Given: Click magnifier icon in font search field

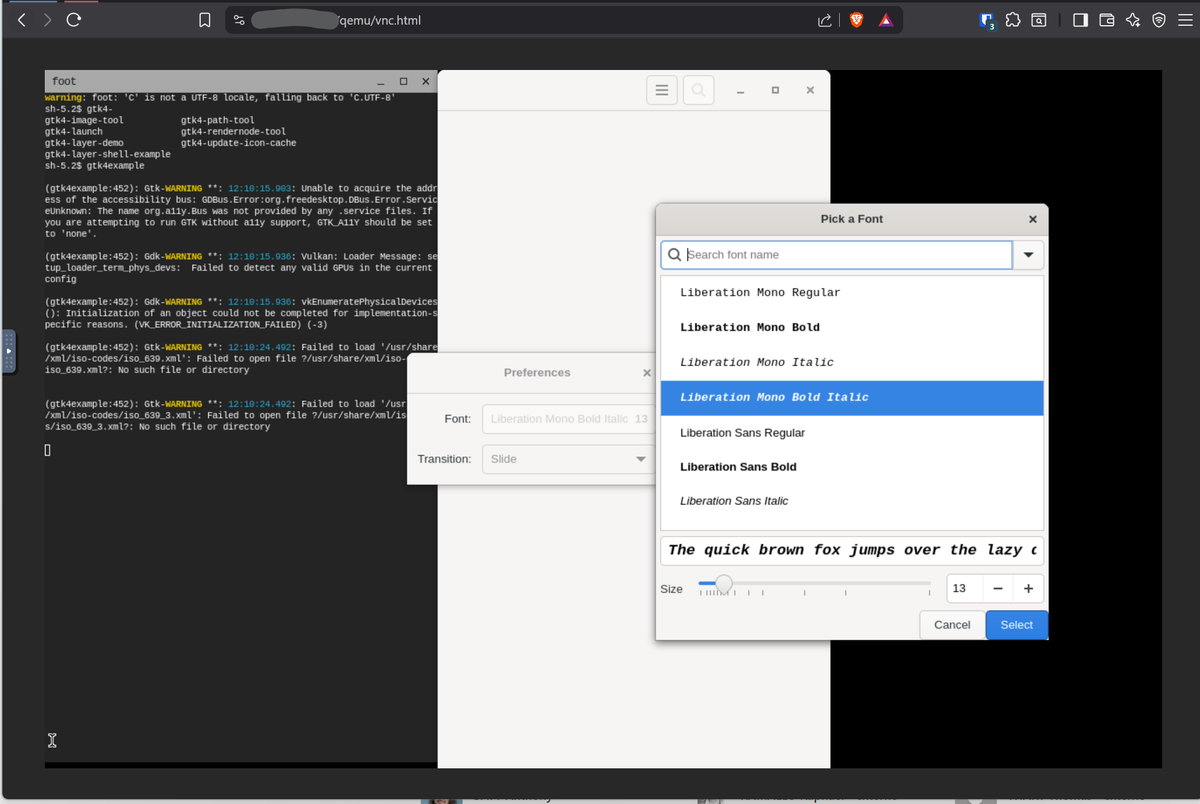Looking at the screenshot, I should click(x=675, y=255).
